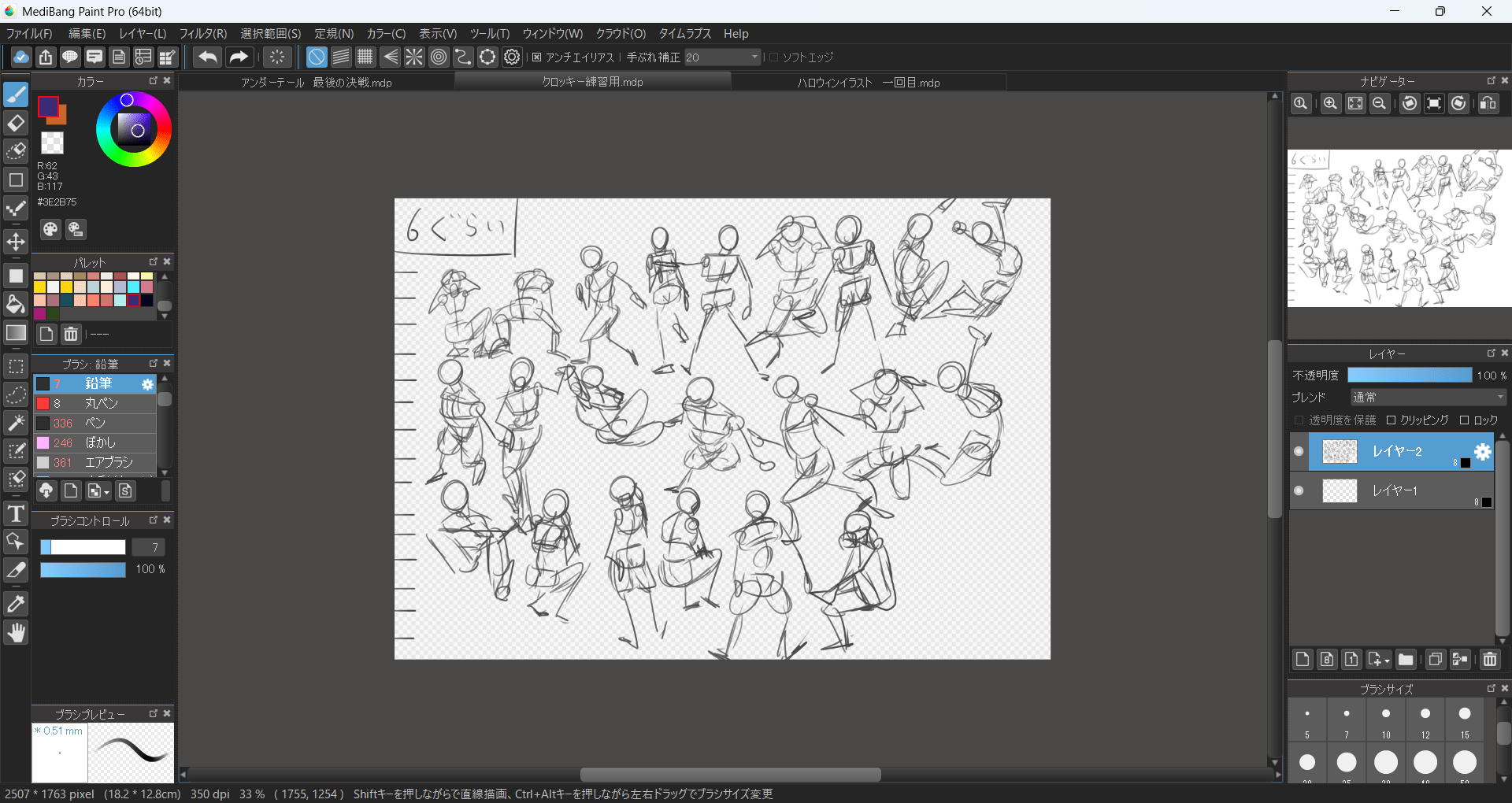Viewport: 1512px width, 803px height.
Task: Open the フィルタ(R) menu
Action: coord(202,34)
